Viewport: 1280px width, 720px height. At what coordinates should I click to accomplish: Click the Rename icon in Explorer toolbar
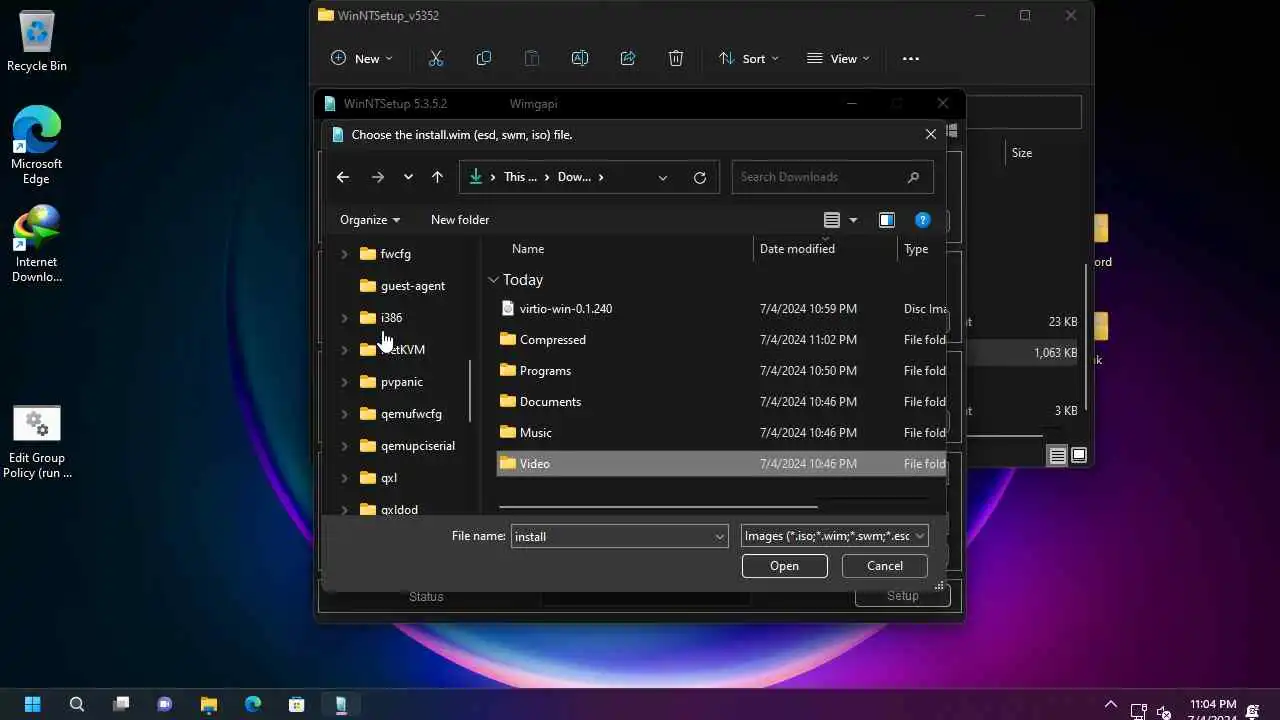[x=580, y=58]
